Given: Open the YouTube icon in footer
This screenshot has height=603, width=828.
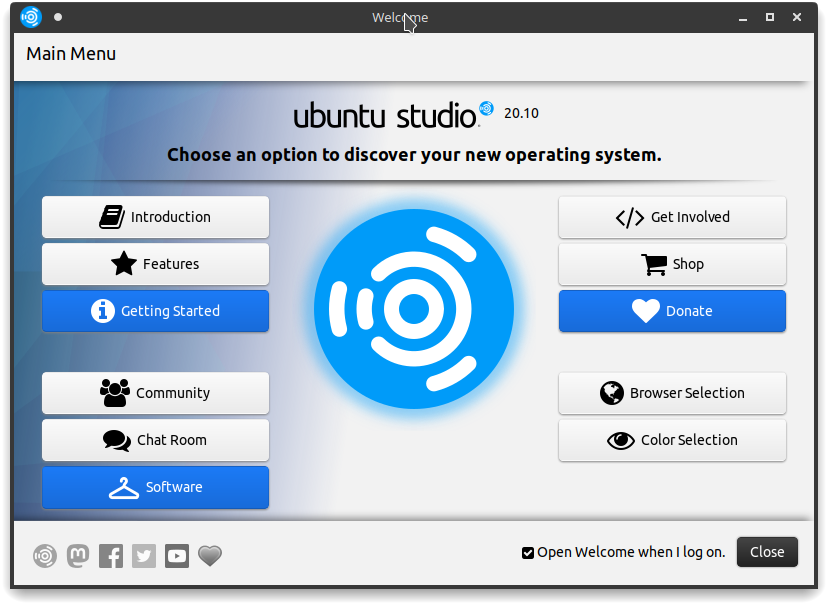Looking at the screenshot, I should 177,556.
